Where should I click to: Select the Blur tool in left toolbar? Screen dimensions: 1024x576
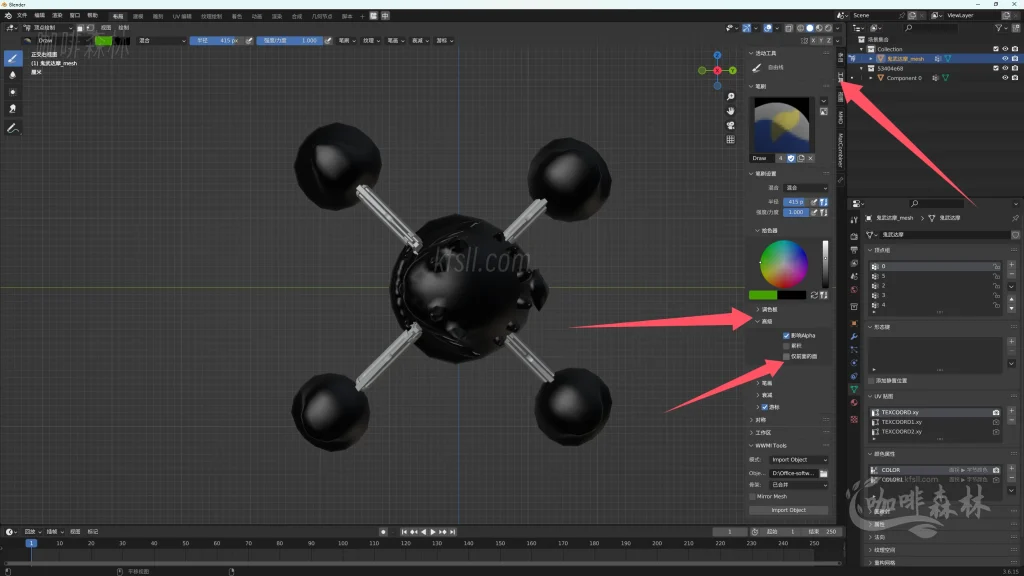pyautogui.click(x=13, y=75)
